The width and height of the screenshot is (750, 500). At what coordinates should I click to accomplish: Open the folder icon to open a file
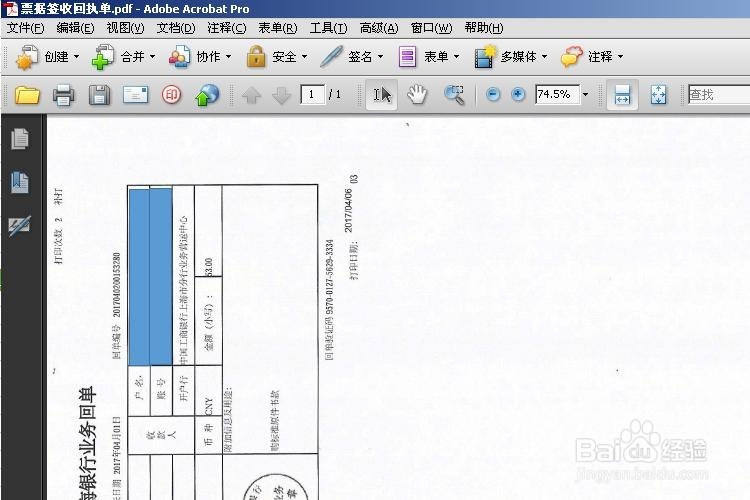click(x=27, y=95)
